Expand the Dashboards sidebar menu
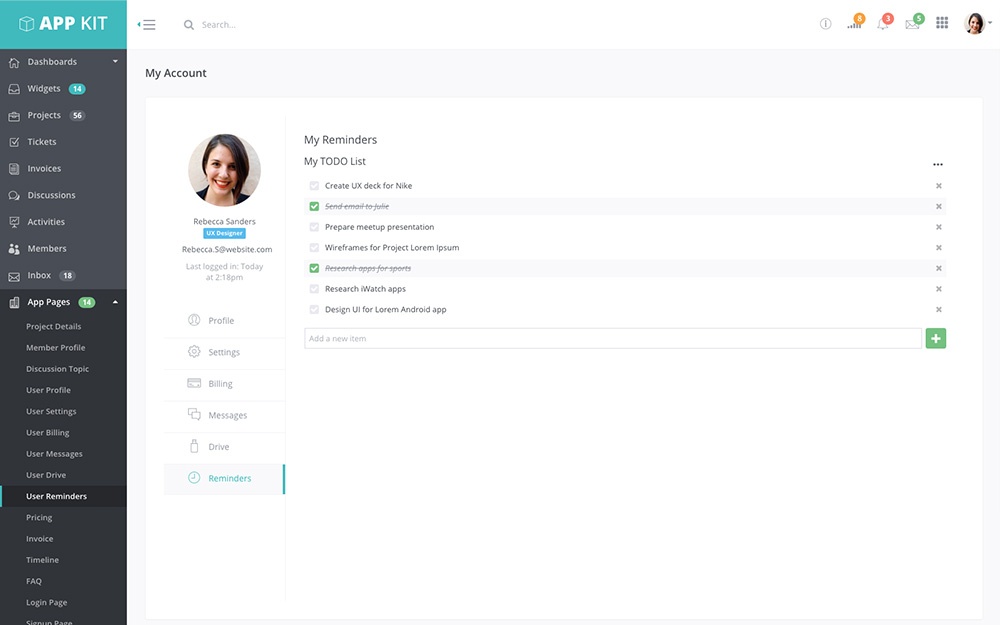Image resolution: width=1000 pixels, height=625 pixels. pyautogui.click(x=63, y=62)
